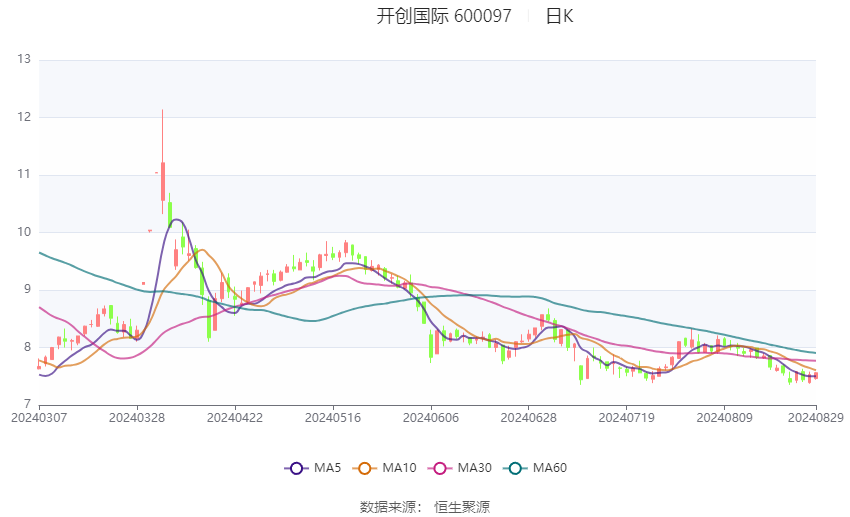The height and width of the screenshot is (517, 850).
Task: Toggle the MA30 legend series
Action: [460, 468]
